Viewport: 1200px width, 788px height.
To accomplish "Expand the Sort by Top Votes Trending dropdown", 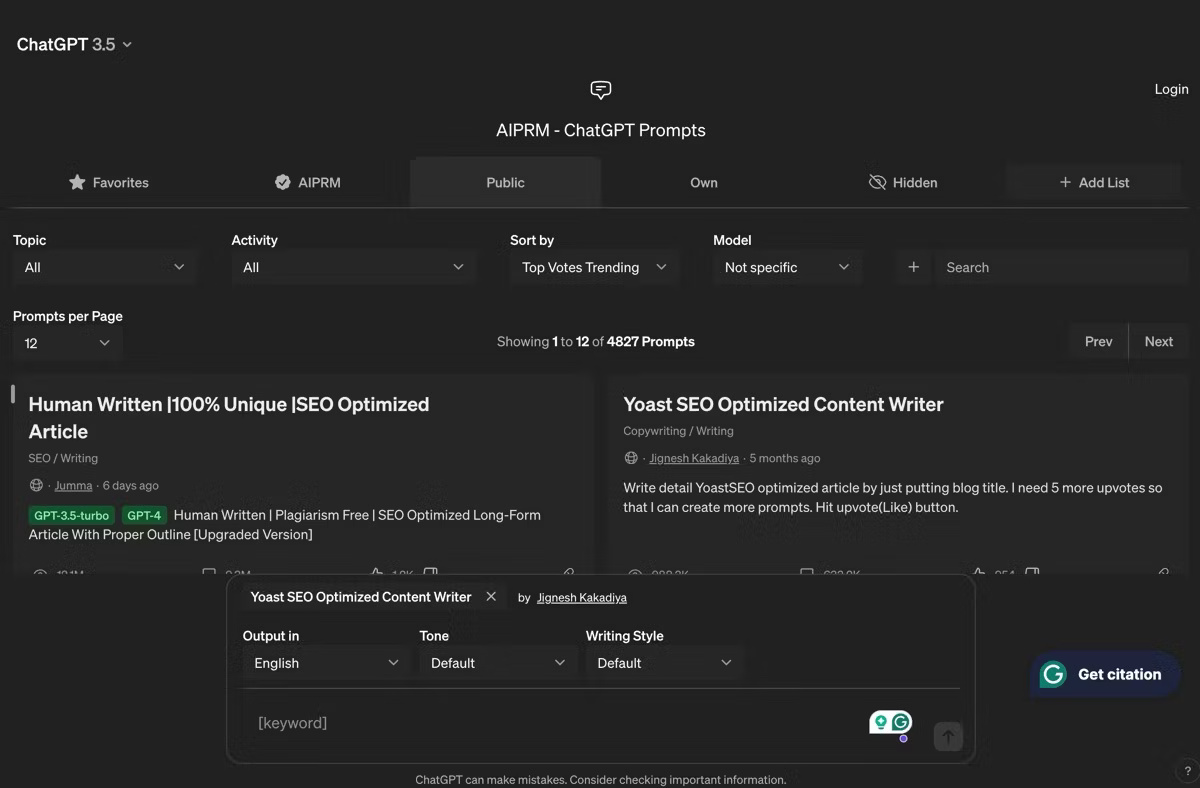I will coord(592,267).
